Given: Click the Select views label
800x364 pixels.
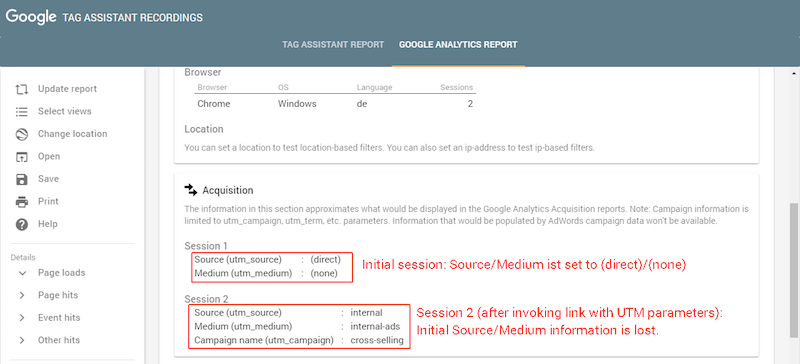Looking at the screenshot, I should point(65,111).
